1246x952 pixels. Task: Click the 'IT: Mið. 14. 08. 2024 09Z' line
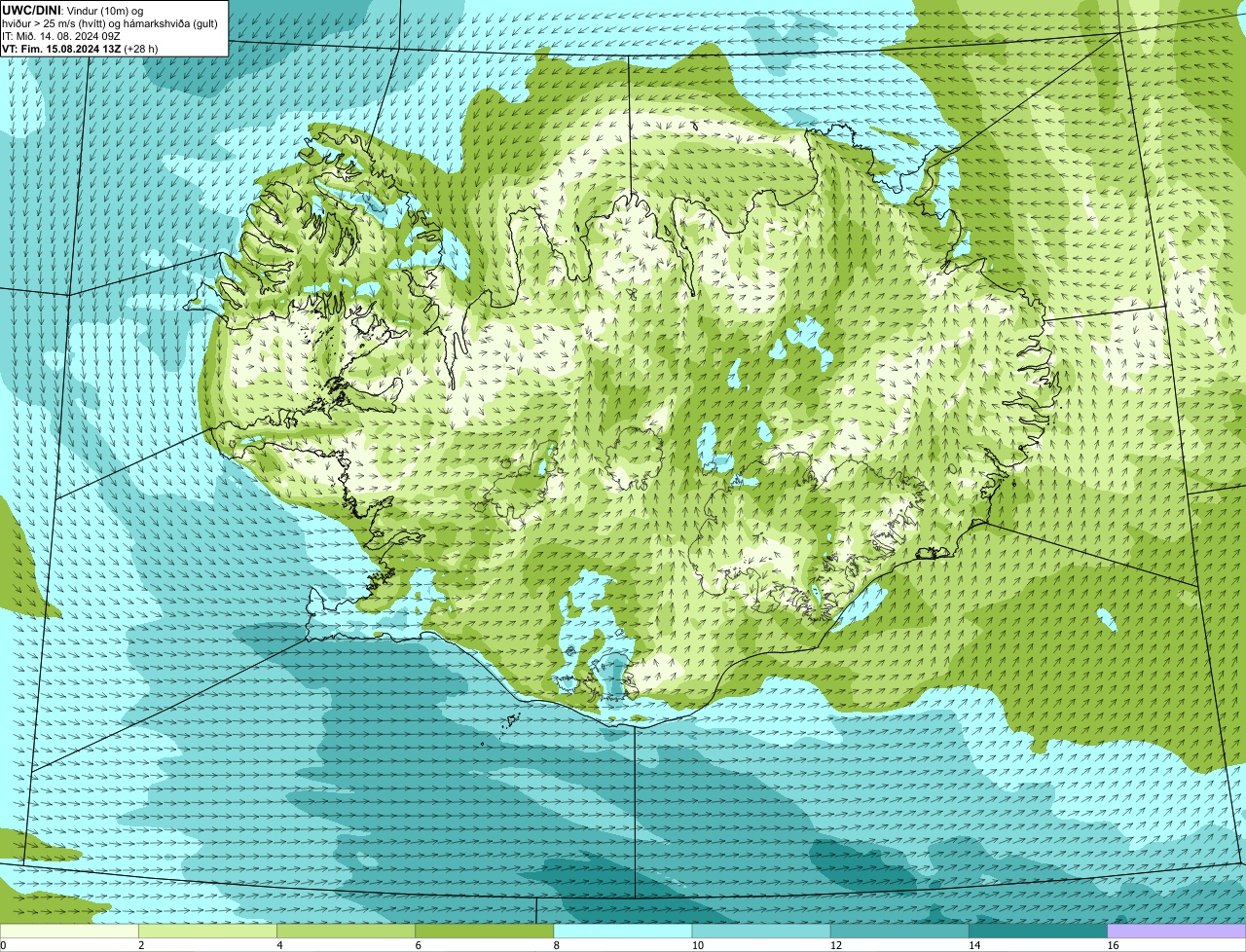61,35
